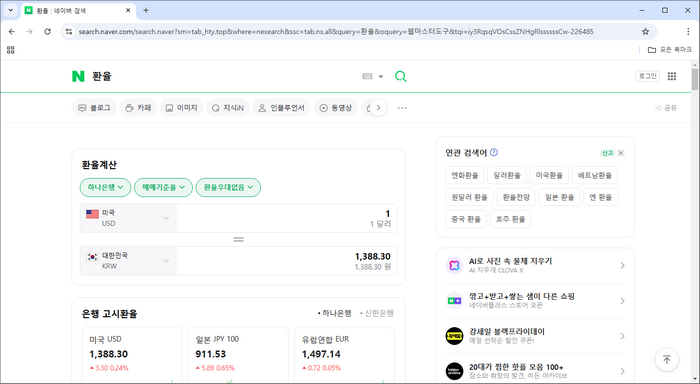The height and width of the screenshot is (384, 700).
Task: Go back with browser back arrow
Action: click(12, 32)
